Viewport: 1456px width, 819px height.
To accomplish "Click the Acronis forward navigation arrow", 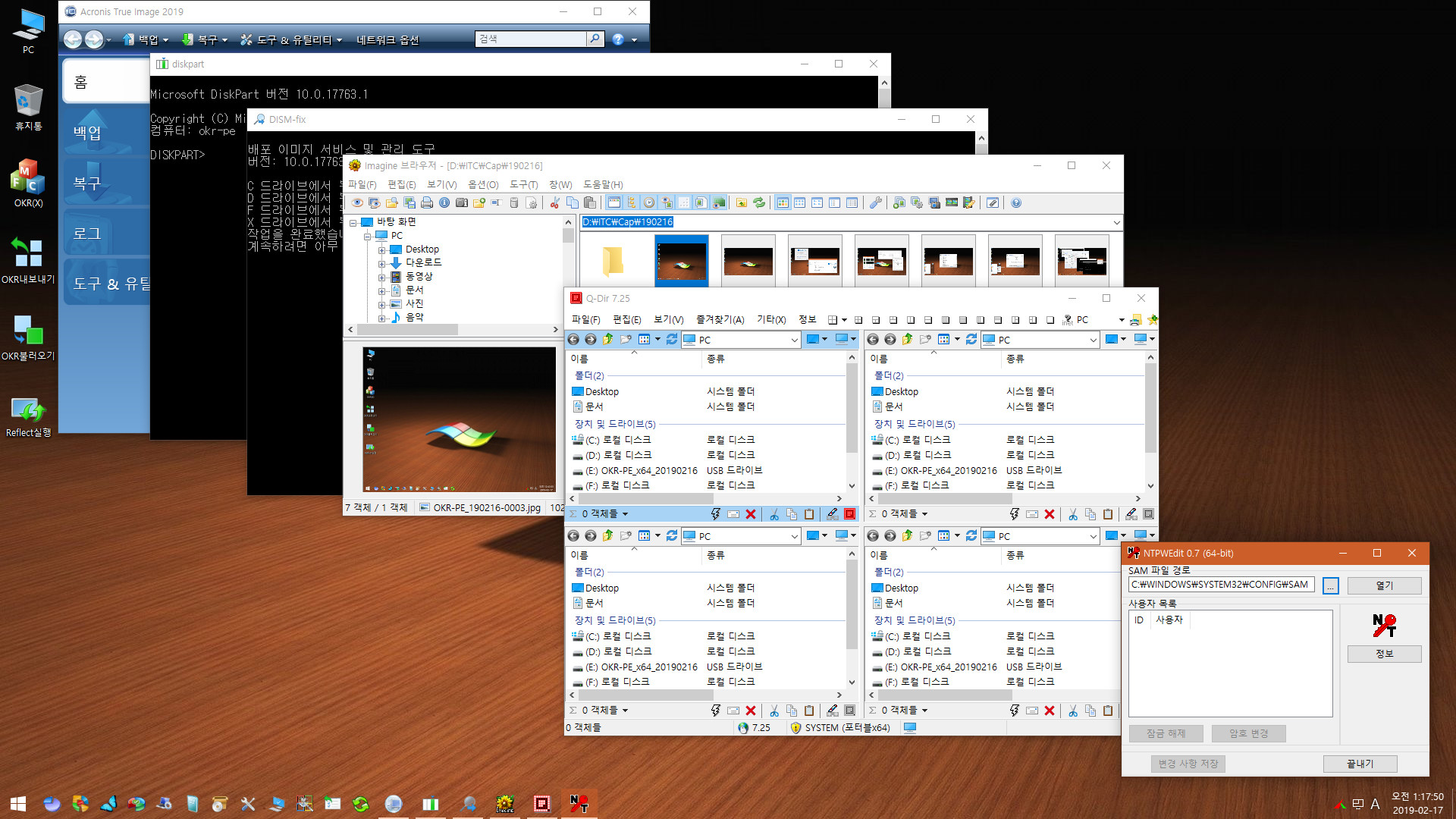I will click(94, 39).
